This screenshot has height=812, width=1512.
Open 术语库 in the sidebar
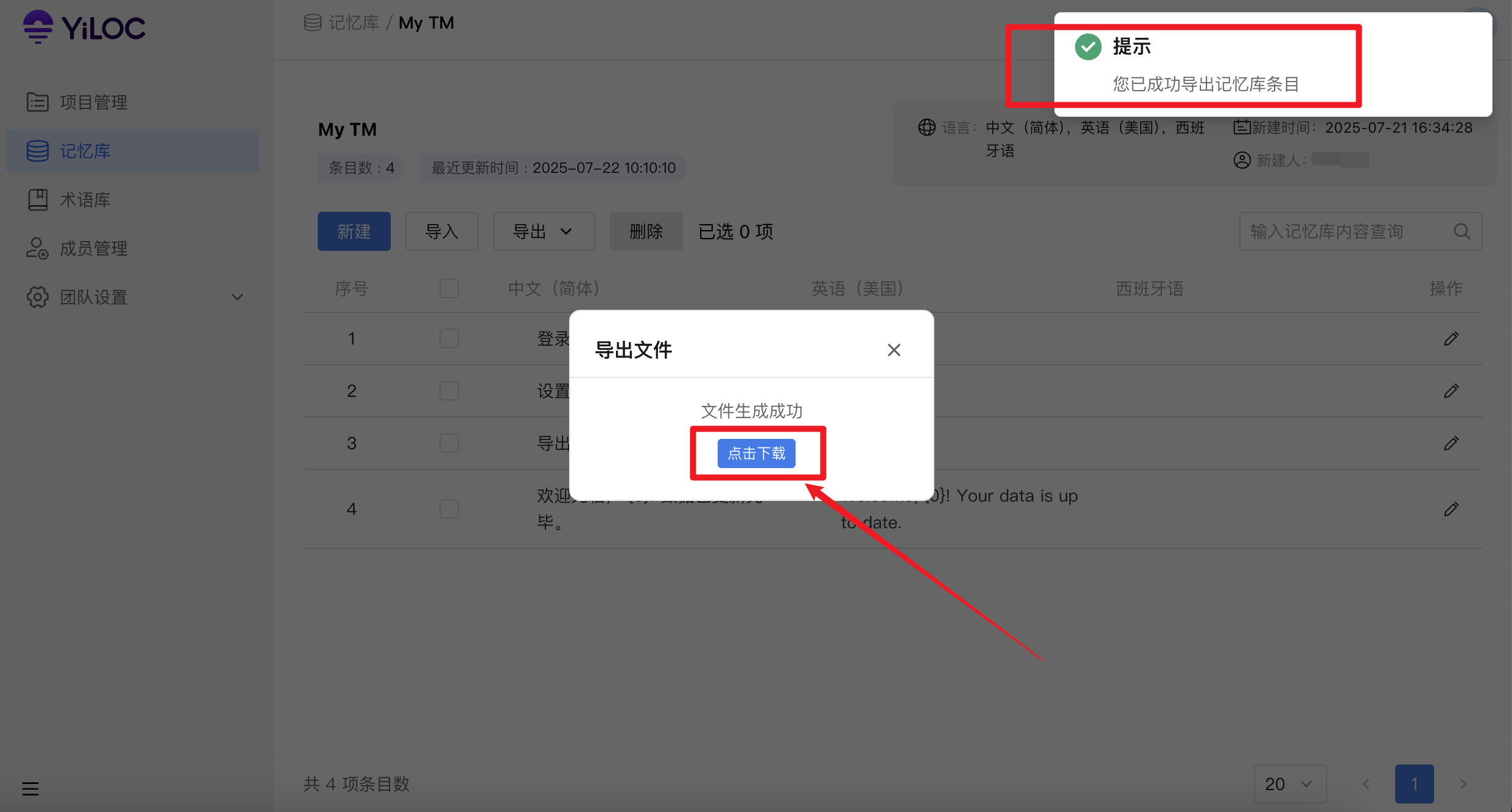coord(133,200)
